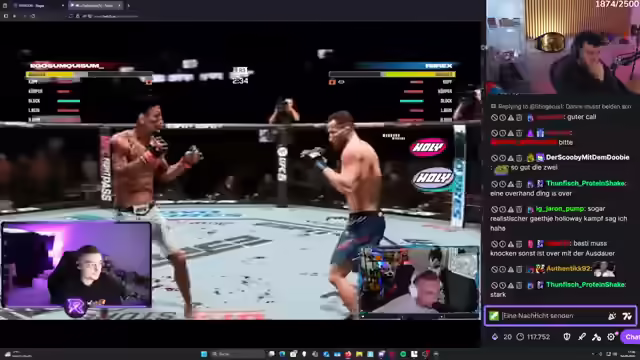Click the 117.752 stopwatch value below chat

(538, 337)
